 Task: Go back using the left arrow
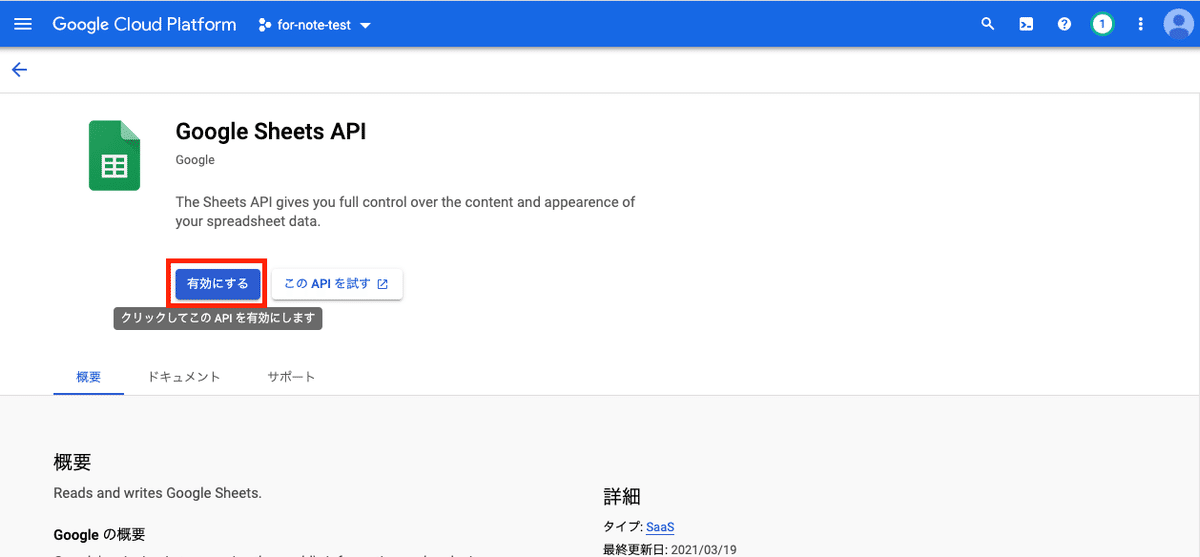pos(19,69)
